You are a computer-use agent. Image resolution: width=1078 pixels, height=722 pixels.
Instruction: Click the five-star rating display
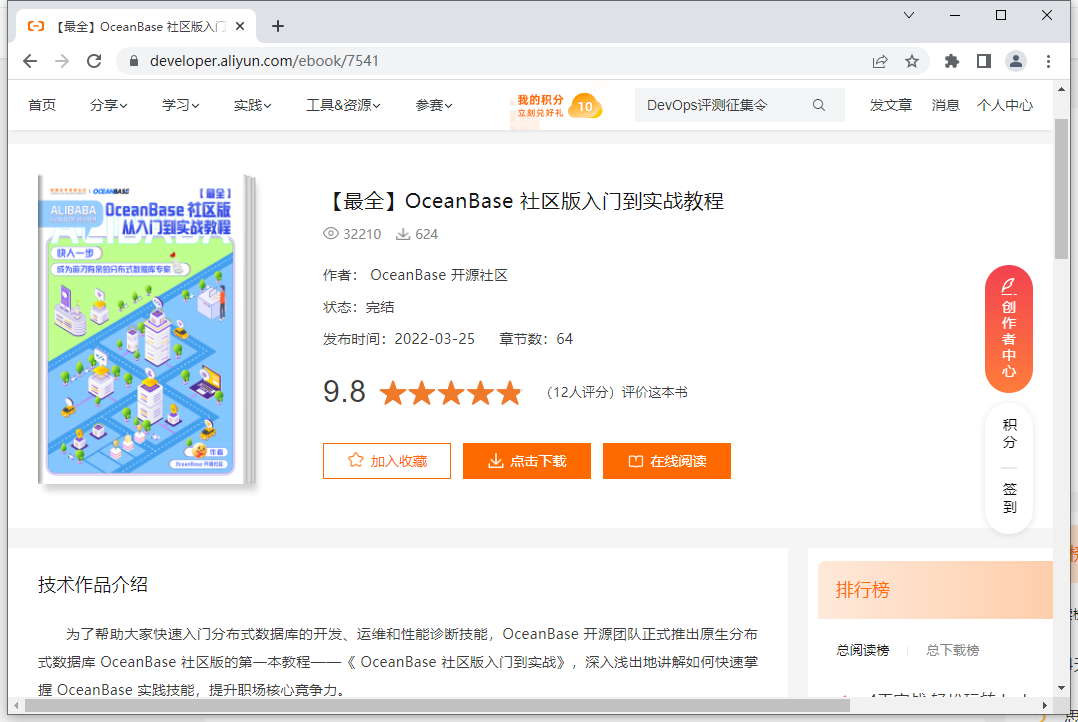(x=450, y=393)
